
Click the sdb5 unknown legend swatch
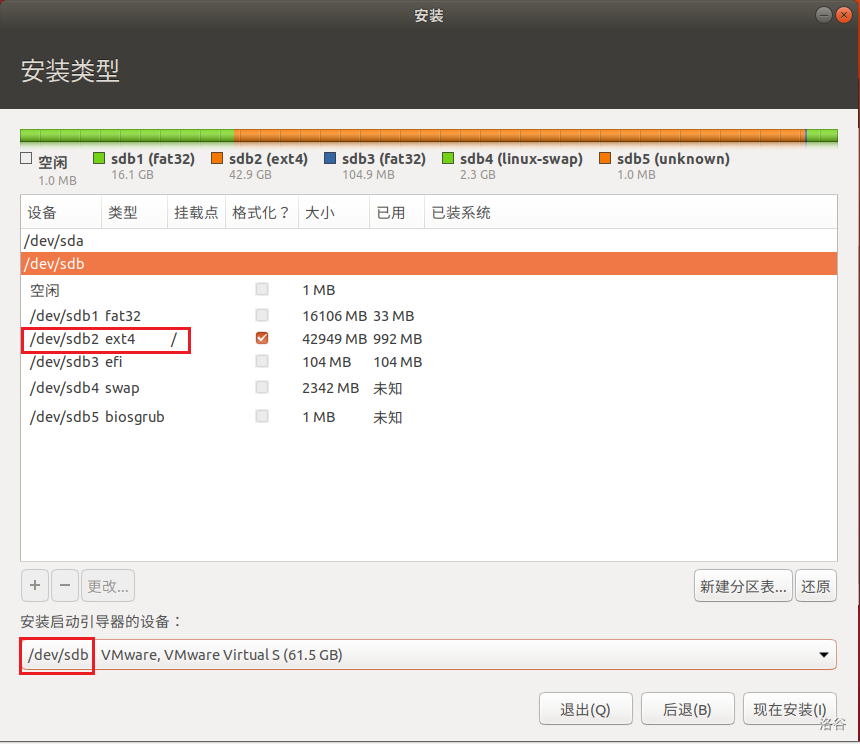click(x=605, y=159)
